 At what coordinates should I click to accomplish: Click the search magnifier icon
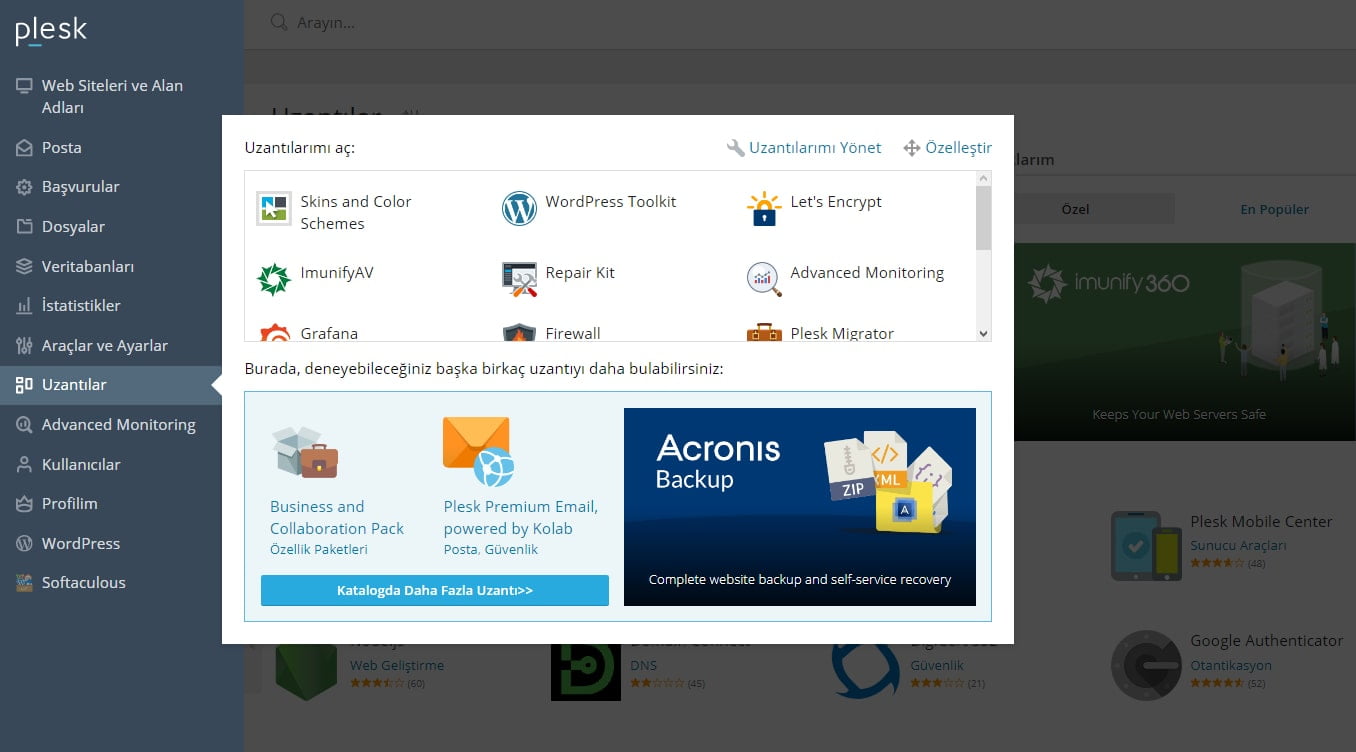tap(279, 22)
